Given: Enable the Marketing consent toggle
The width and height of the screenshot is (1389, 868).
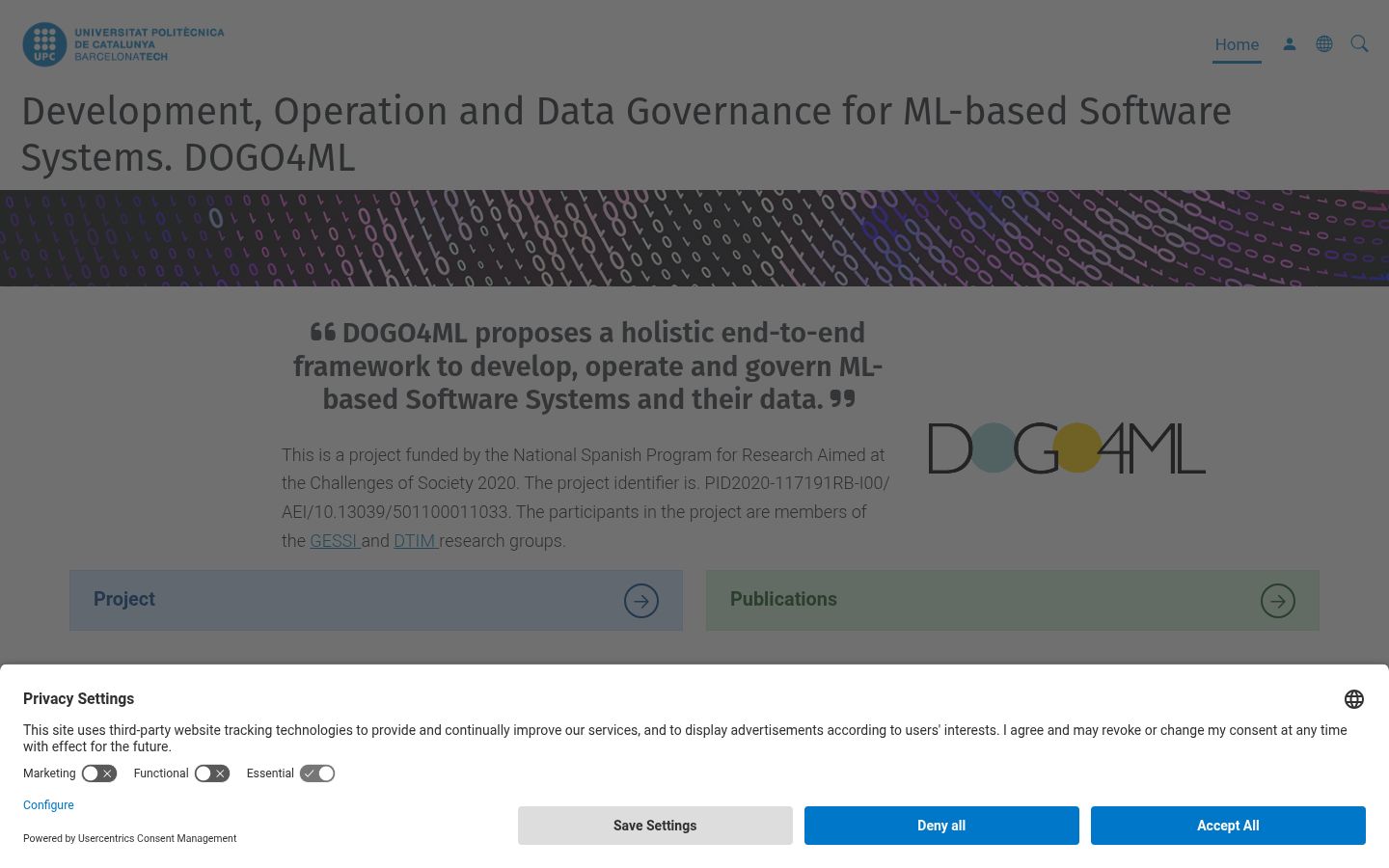Looking at the screenshot, I should point(99,773).
